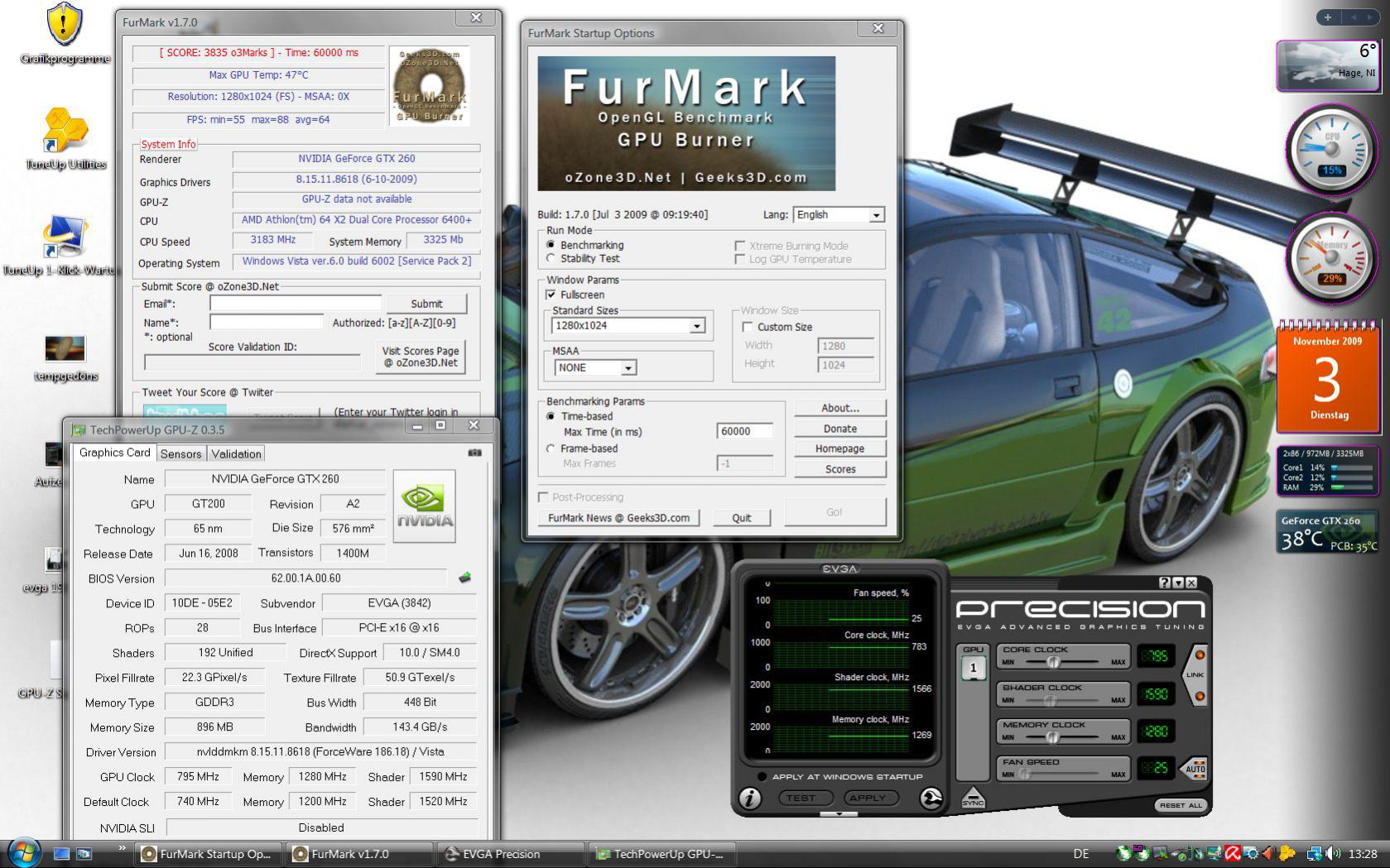Open the TuneUp 1-Klick-Wartung desktop shortcut

65,237
